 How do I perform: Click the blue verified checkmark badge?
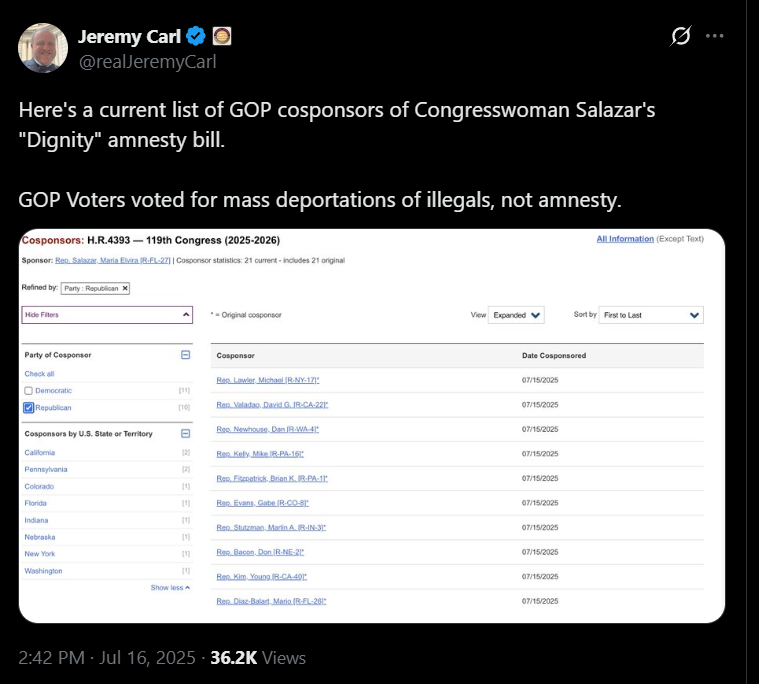pos(196,36)
